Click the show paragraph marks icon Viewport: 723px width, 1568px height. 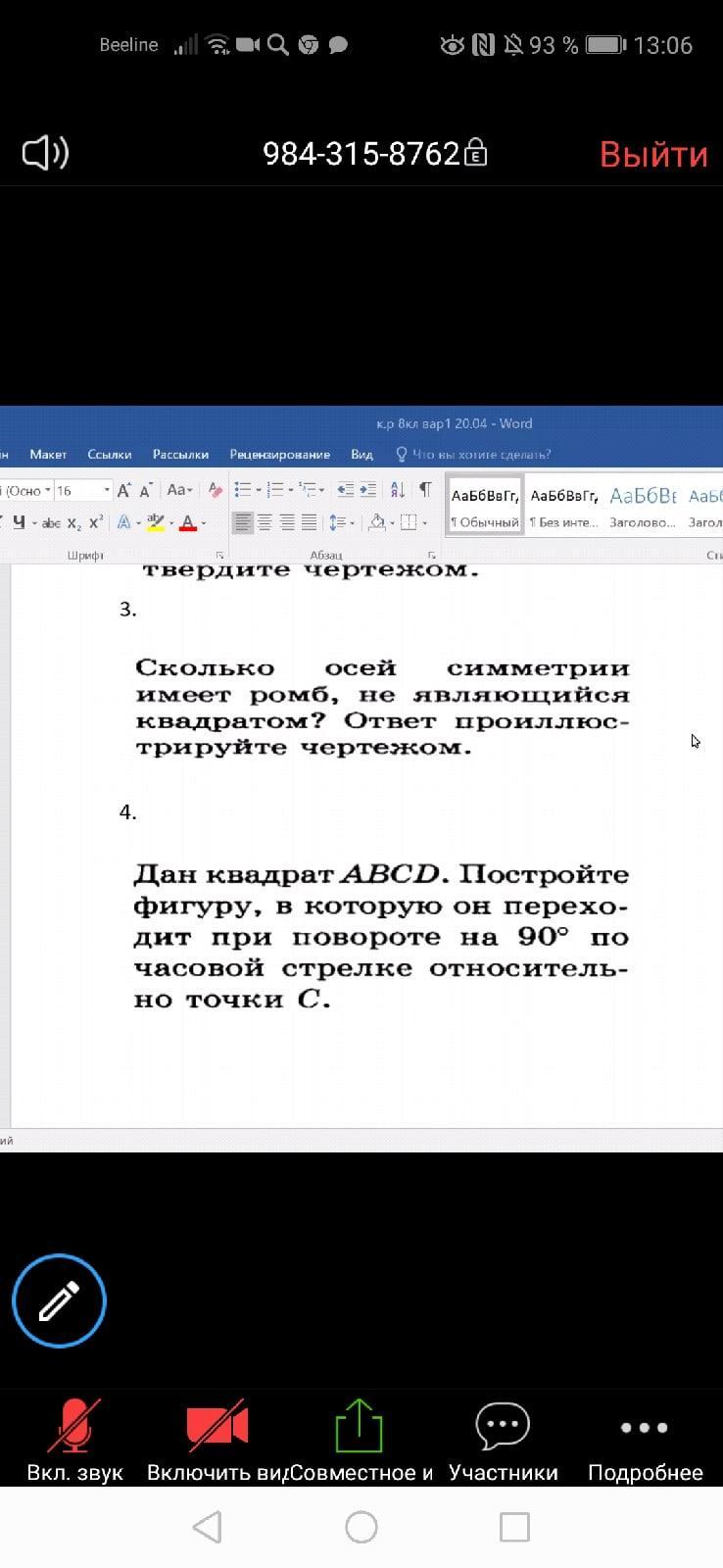tap(425, 490)
